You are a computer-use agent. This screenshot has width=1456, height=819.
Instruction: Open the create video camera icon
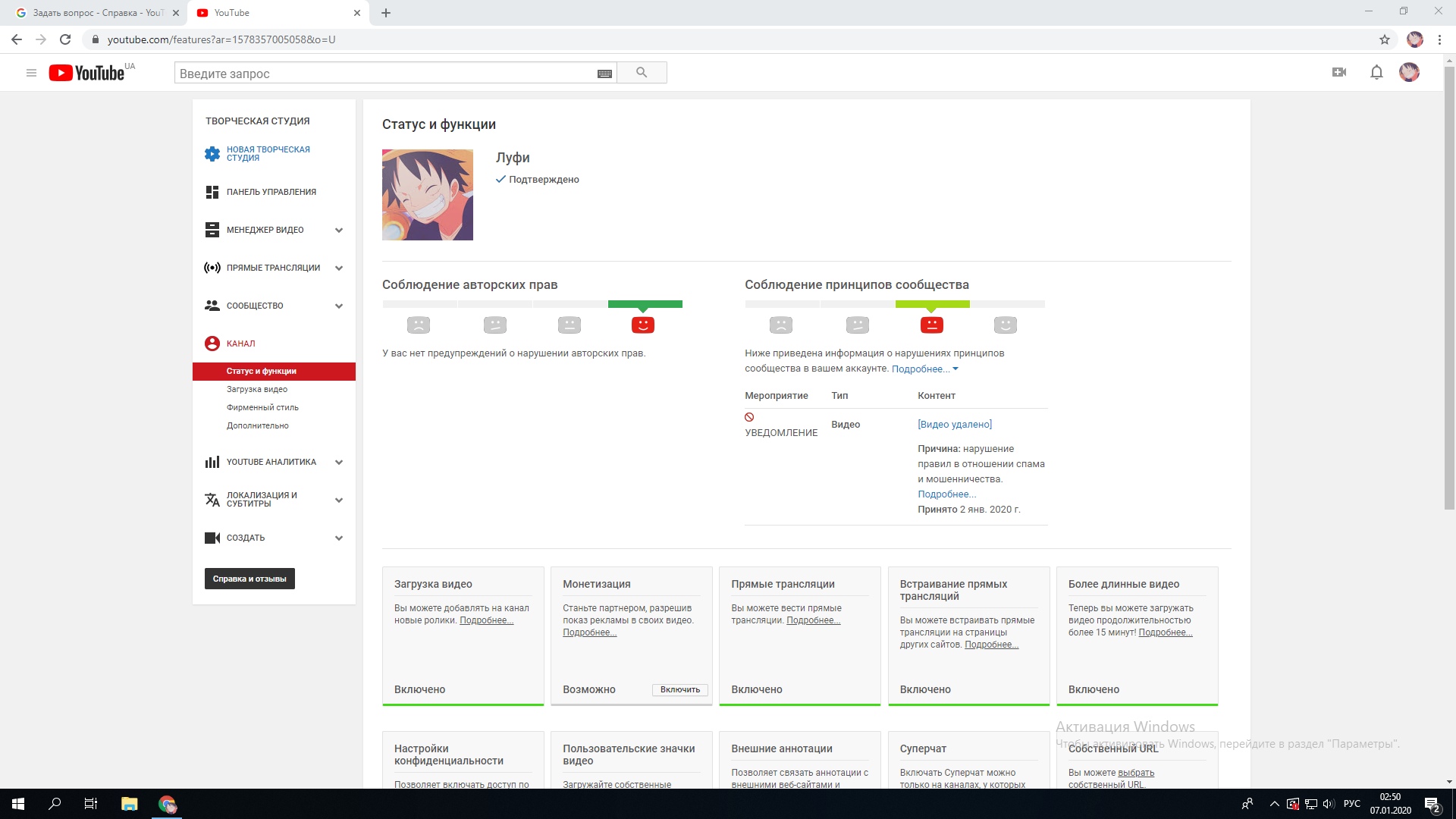[1339, 73]
